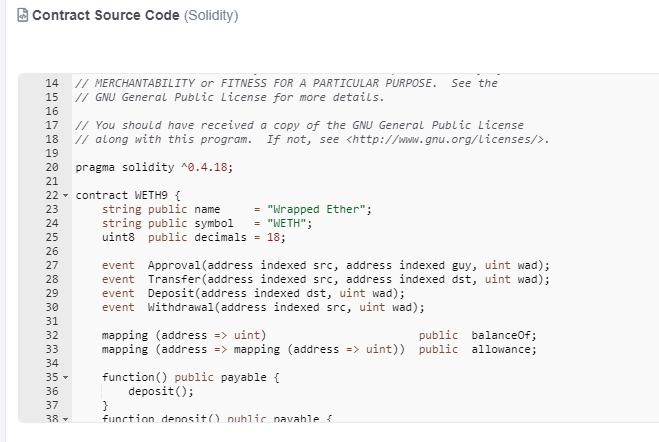Click the contract file icon beside the title
659x442 pixels.
pos(23,16)
